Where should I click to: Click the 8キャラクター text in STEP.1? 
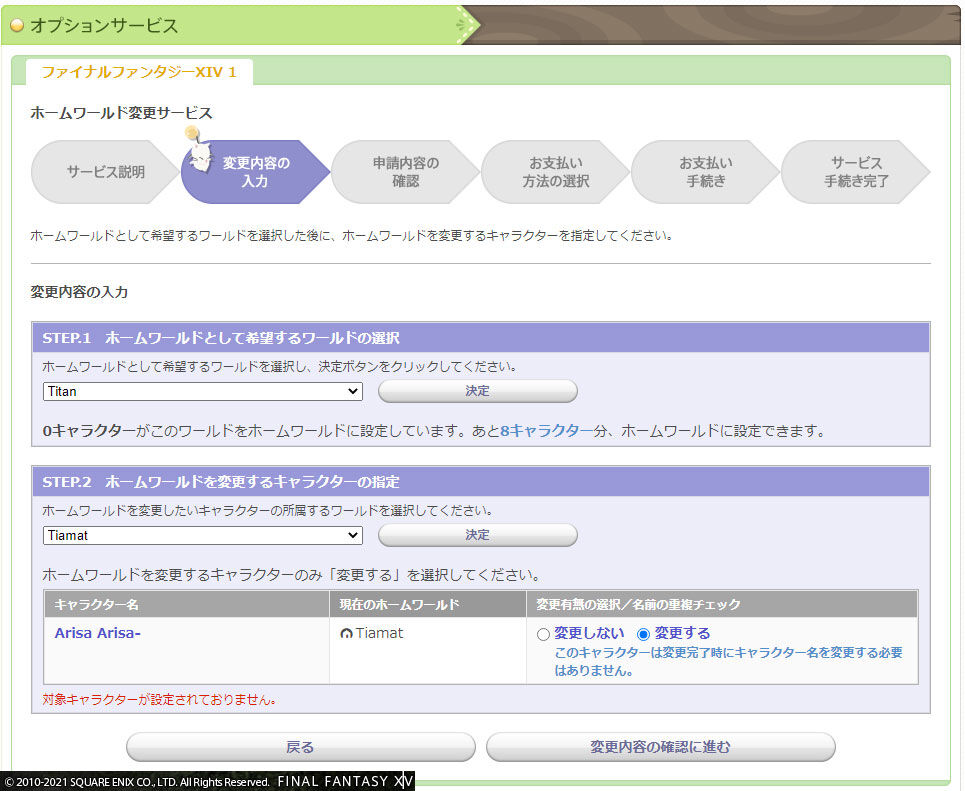[x=547, y=431]
